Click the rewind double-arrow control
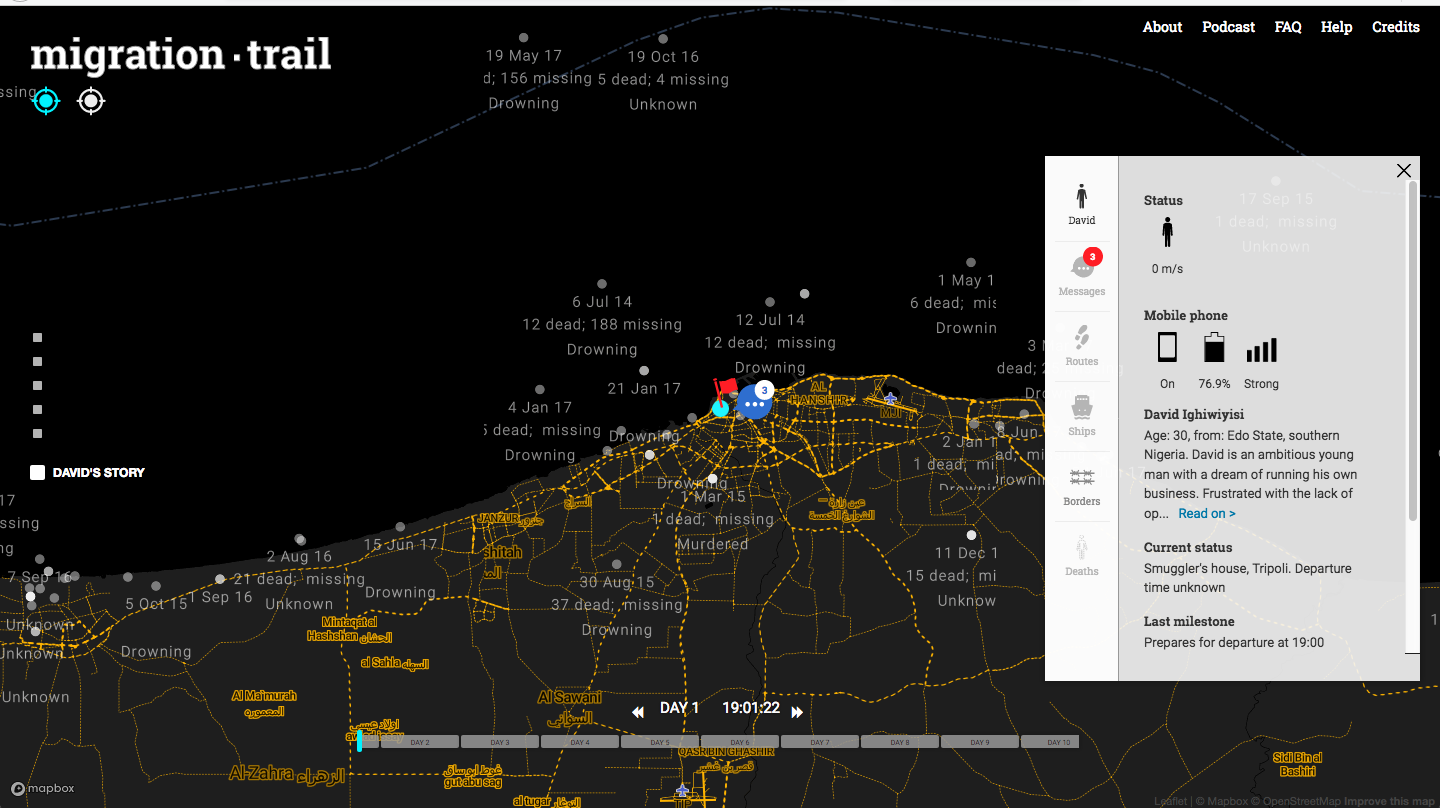 [x=638, y=712]
